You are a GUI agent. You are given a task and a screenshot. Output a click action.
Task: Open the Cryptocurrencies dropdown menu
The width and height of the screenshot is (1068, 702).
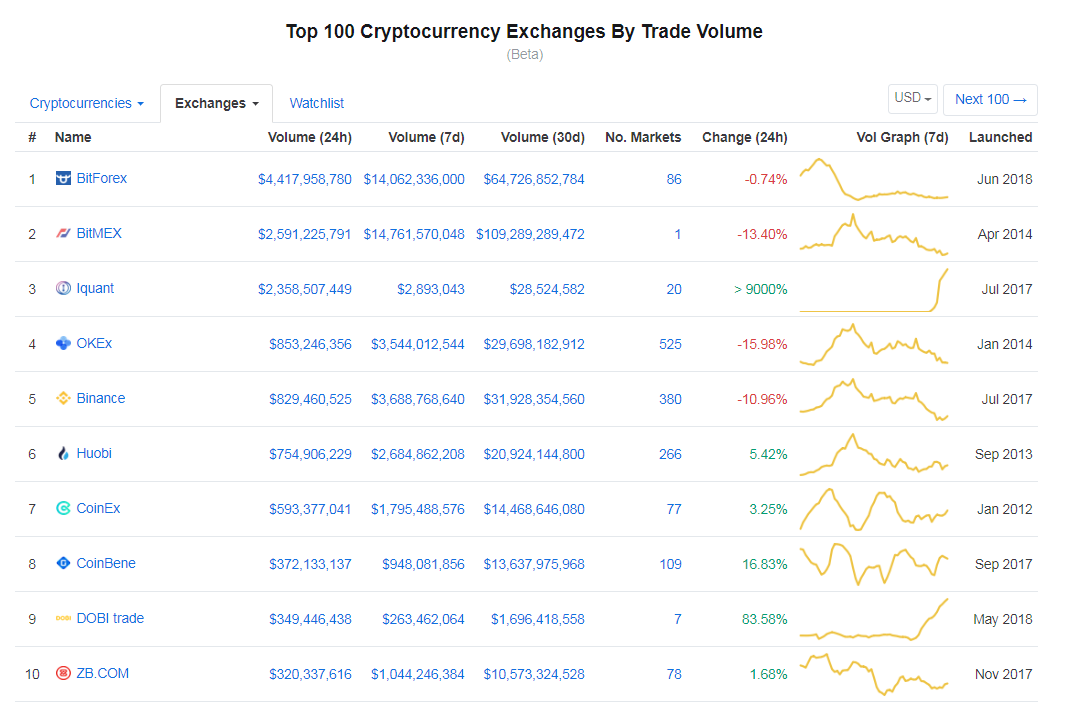87,103
